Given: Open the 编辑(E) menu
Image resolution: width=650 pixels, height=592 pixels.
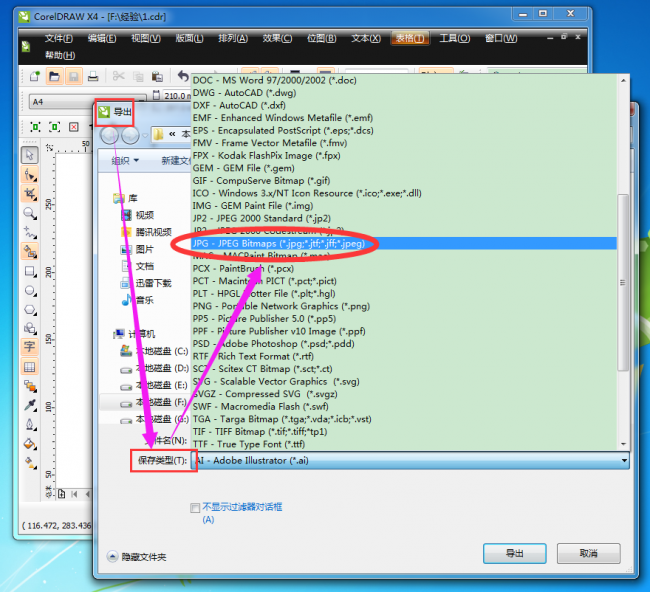Looking at the screenshot, I should click(102, 39).
